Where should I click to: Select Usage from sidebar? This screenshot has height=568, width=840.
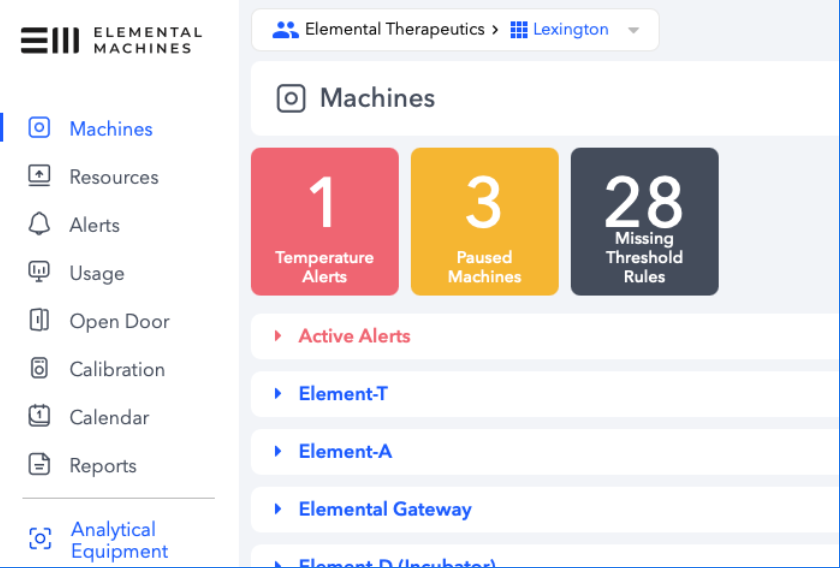97,273
